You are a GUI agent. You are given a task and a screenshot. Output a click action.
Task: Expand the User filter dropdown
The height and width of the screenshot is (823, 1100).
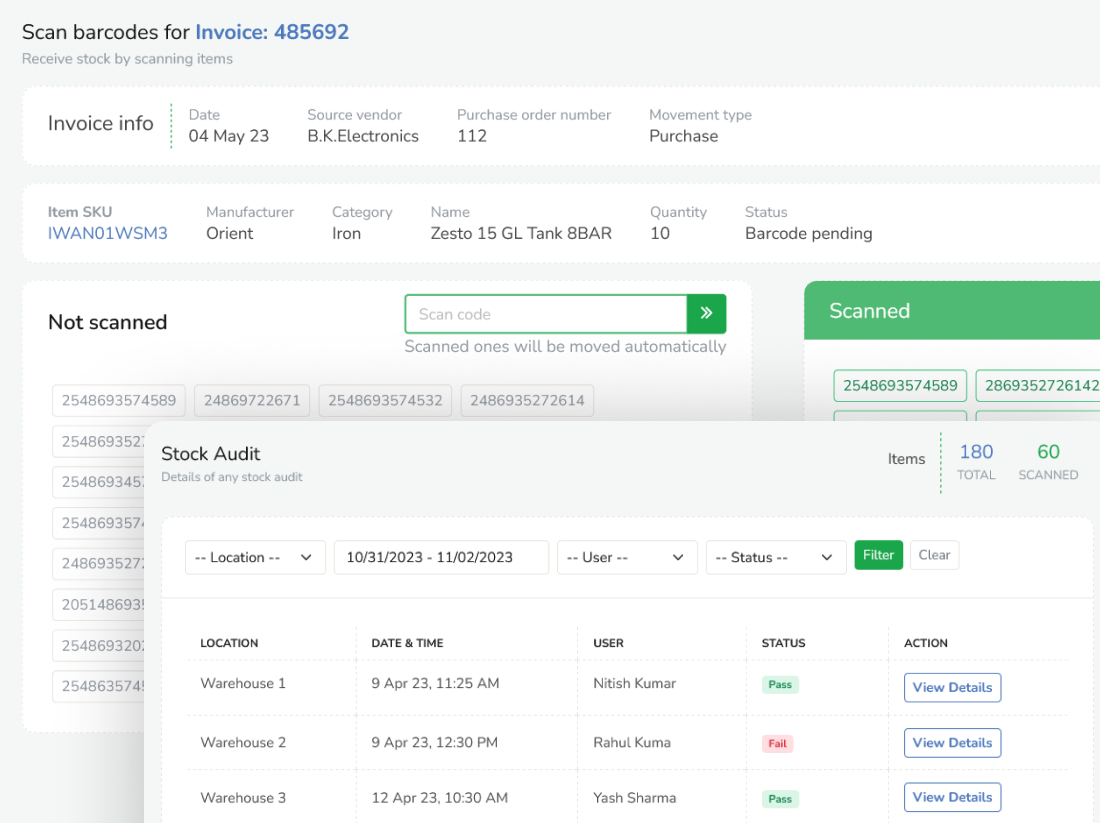coord(627,558)
